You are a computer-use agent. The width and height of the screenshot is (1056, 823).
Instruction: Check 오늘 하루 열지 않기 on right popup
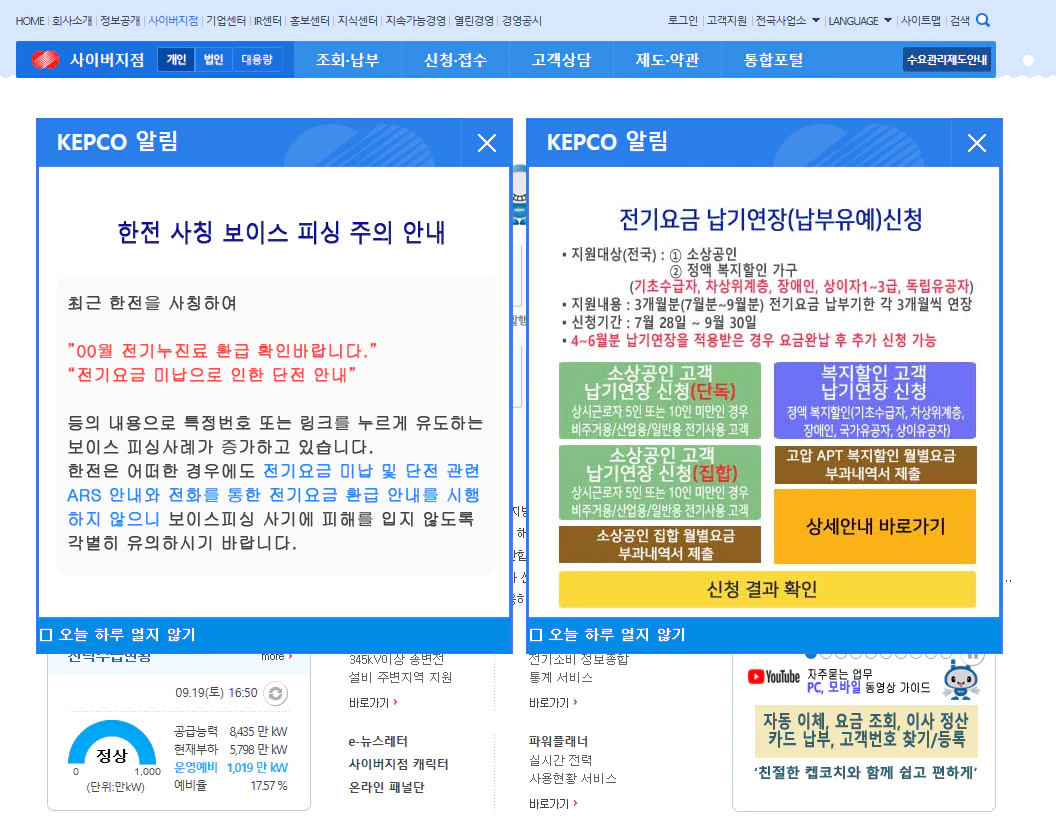(536, 635)
